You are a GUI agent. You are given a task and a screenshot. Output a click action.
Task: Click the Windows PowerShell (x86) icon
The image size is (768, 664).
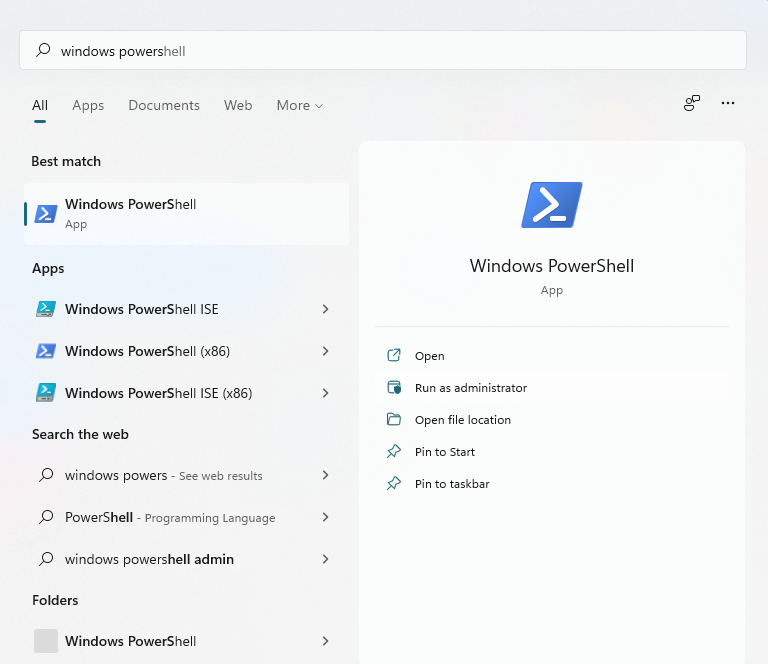pos(46,351)
